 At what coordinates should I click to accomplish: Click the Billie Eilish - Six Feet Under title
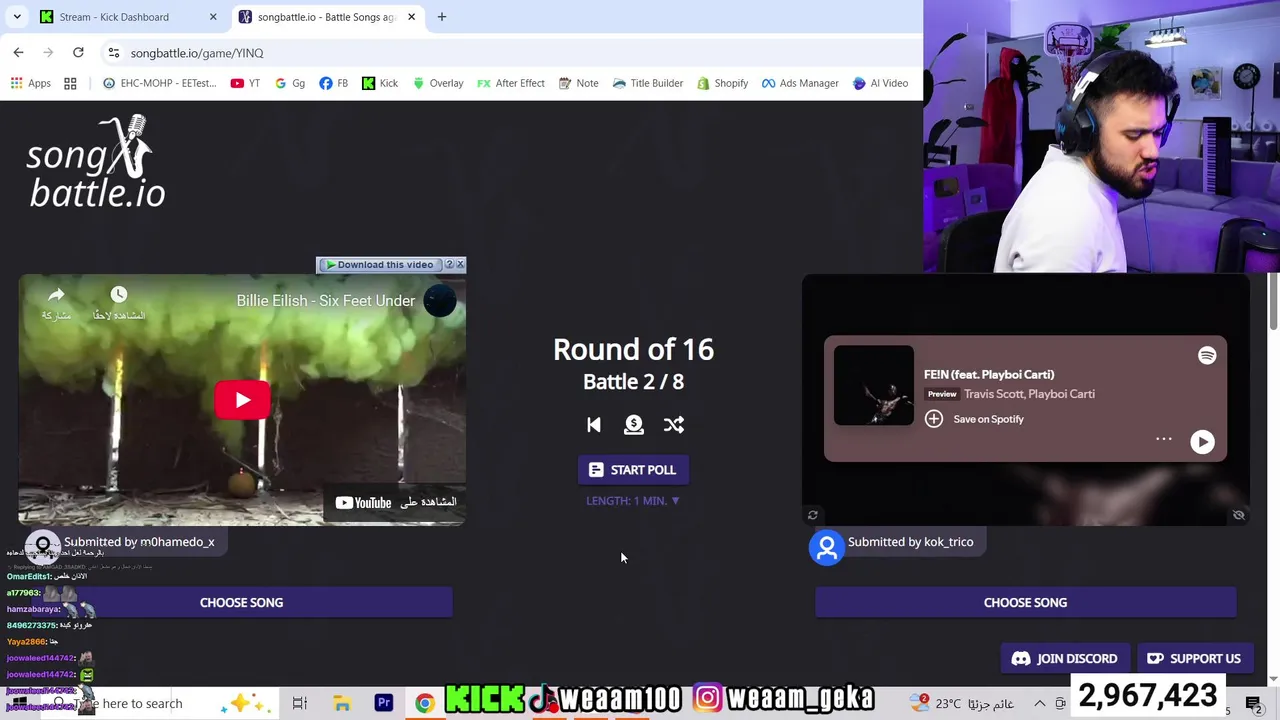click(x=325, y=301)
